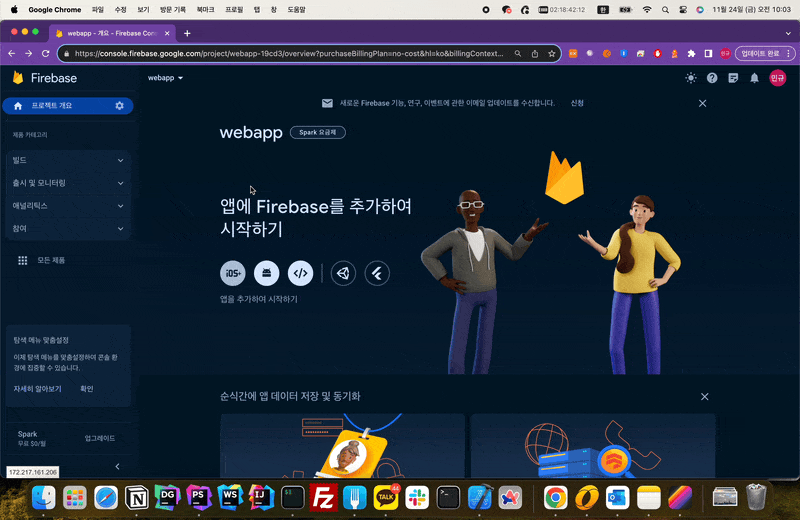Click the address bar URL field
The width and height of the screenshot is (800, 520).
[x=289, y=54]
